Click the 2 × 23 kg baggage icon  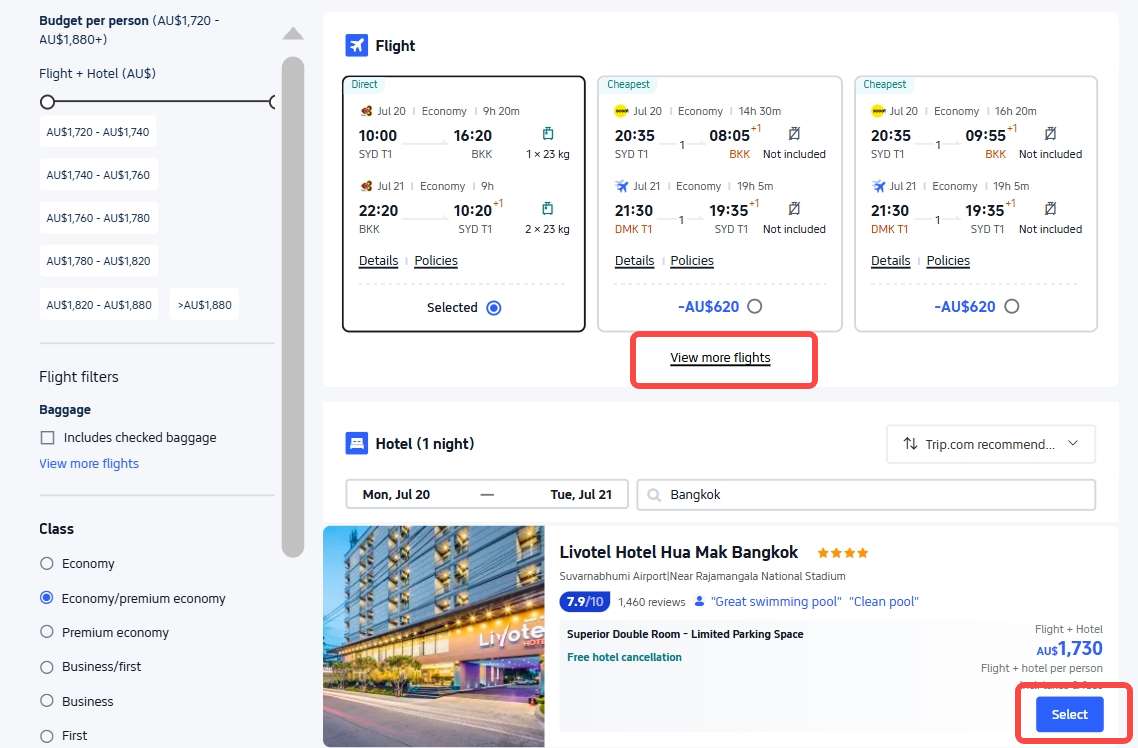[548, 209]
